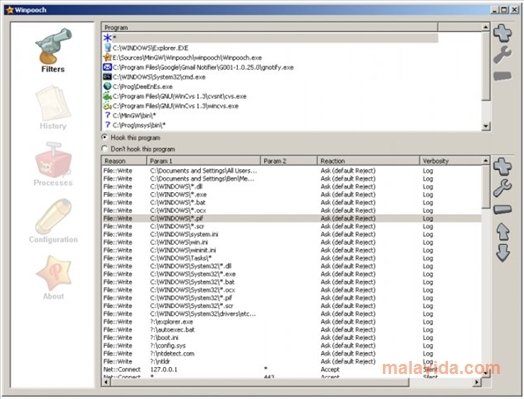The height and width of the screenshot is (399, 524).
Task: Select rule C:\Documents and Settings\Ben
Action: pyautogui.click(x=291, y=179)
